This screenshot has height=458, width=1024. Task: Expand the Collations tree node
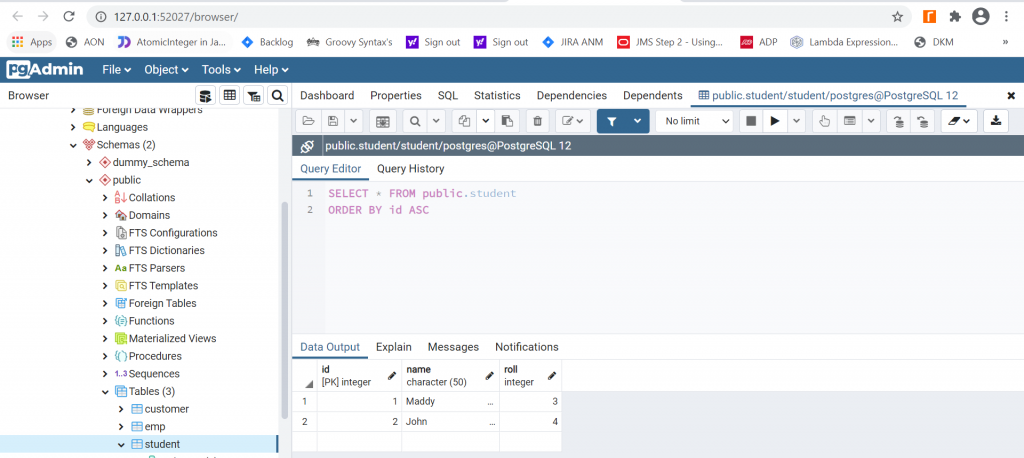click(x=105, y=197)
